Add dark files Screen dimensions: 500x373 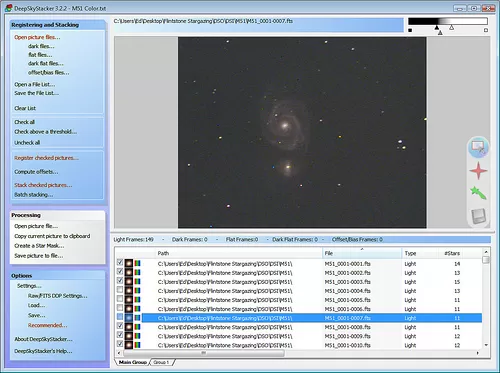tap(41, 46)
